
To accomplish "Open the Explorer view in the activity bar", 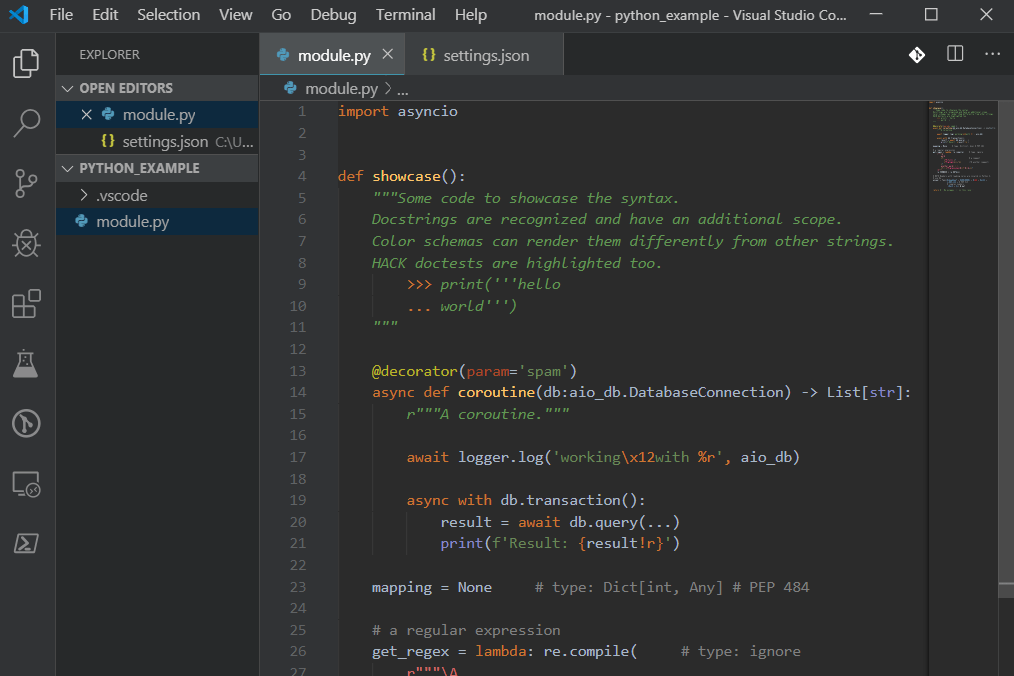I will click(25, 62).
